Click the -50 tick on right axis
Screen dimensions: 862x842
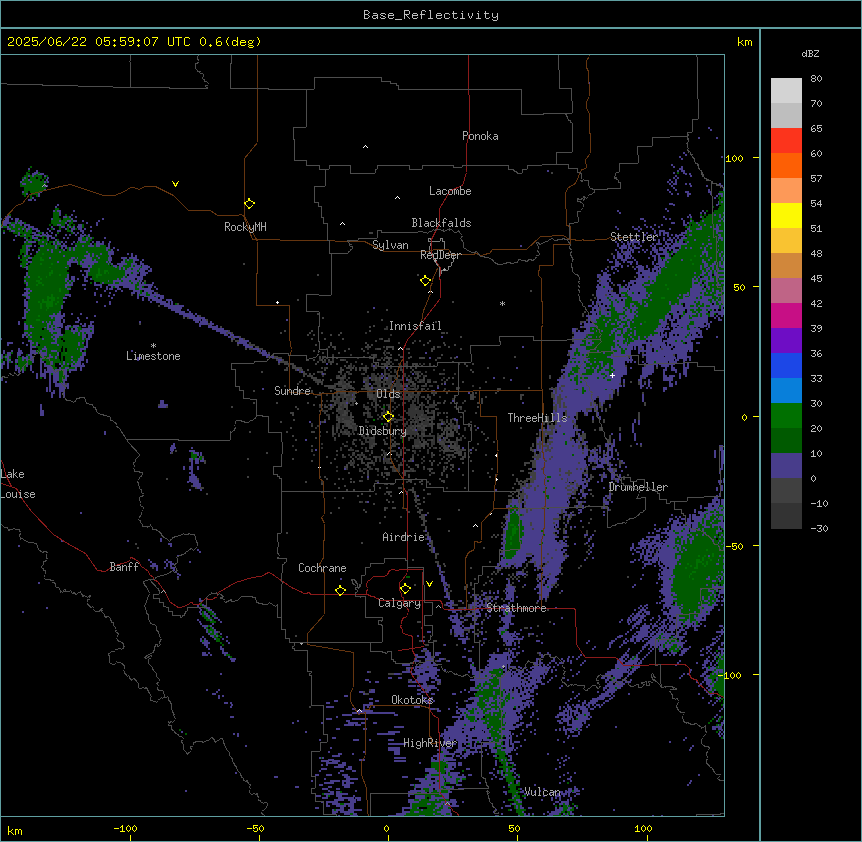pyautogui.click(x=735, y=546)
